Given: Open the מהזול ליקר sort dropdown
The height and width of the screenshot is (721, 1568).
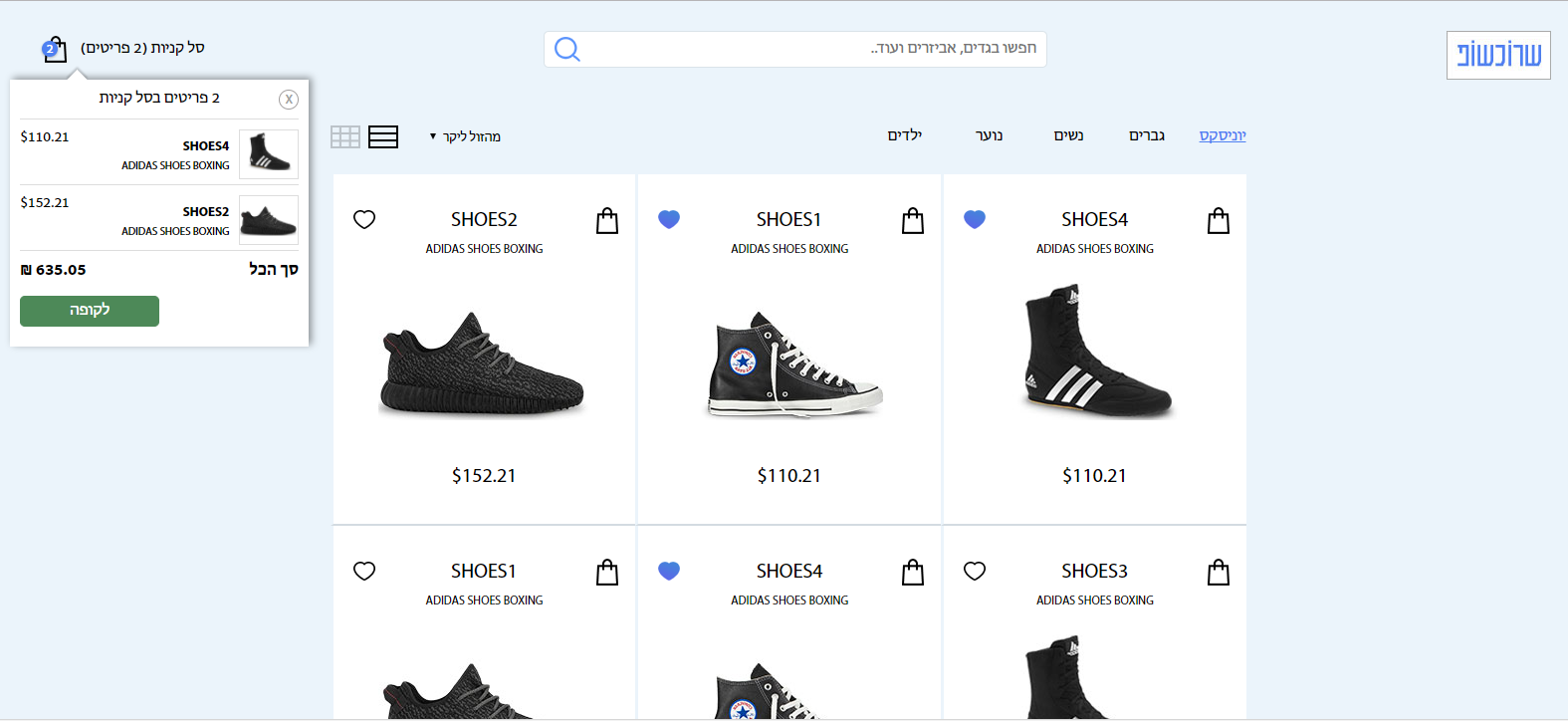Looking at the screenshot, I should [465, 136].
